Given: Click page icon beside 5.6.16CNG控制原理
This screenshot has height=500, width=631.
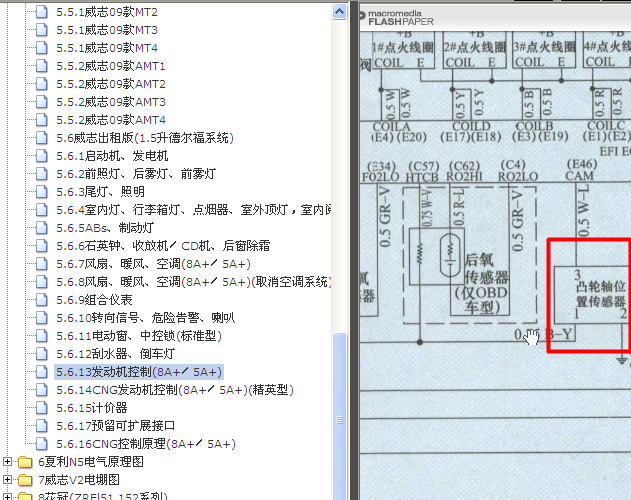Looking at the screenshot, I should (x=41, y=444).
